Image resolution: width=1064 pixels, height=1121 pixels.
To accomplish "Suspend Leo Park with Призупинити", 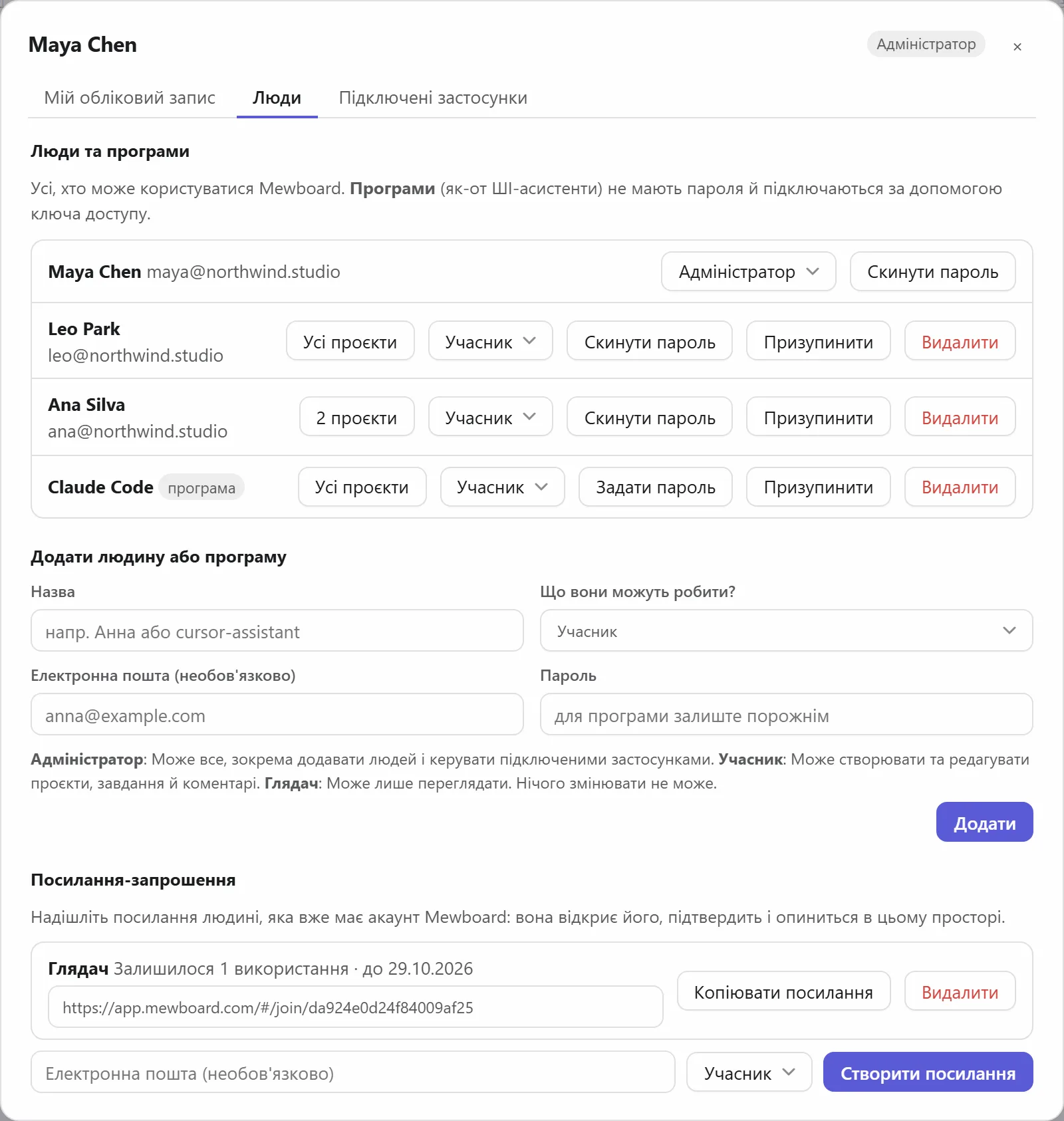I will (818, 341).
